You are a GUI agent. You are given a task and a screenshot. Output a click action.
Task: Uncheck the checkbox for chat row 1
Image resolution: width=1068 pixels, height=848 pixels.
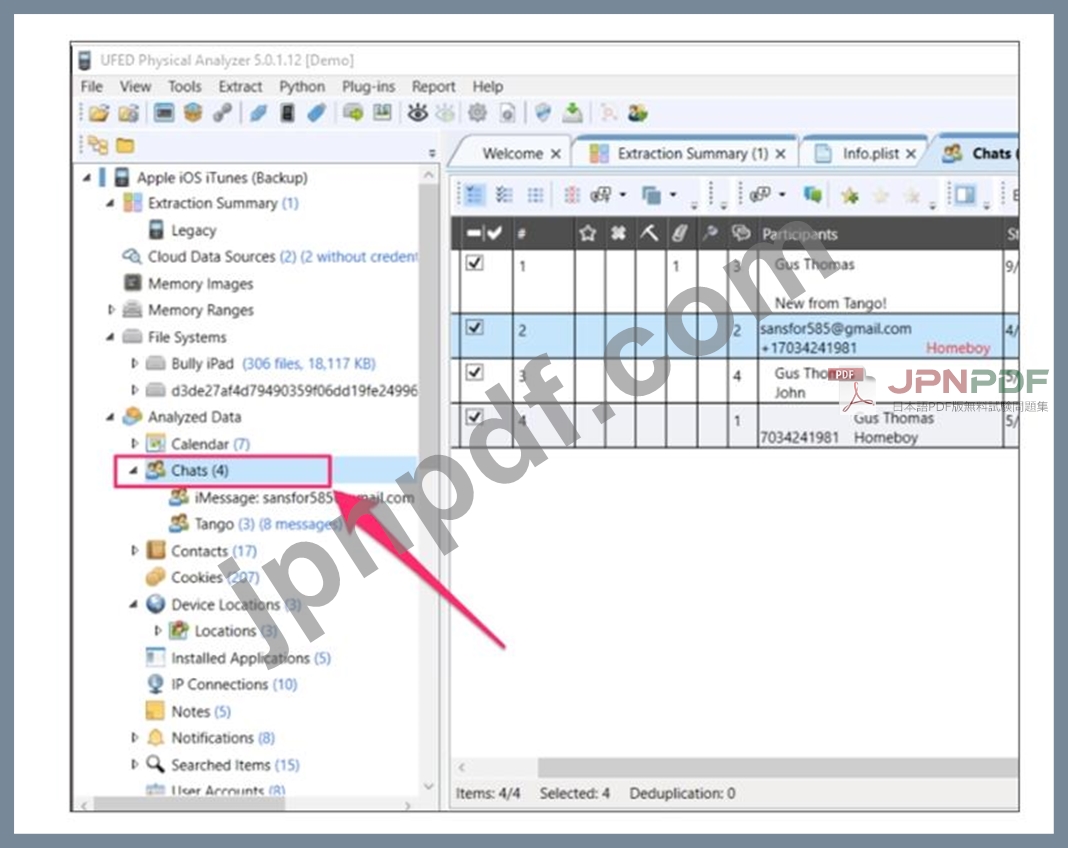point(475,263)
